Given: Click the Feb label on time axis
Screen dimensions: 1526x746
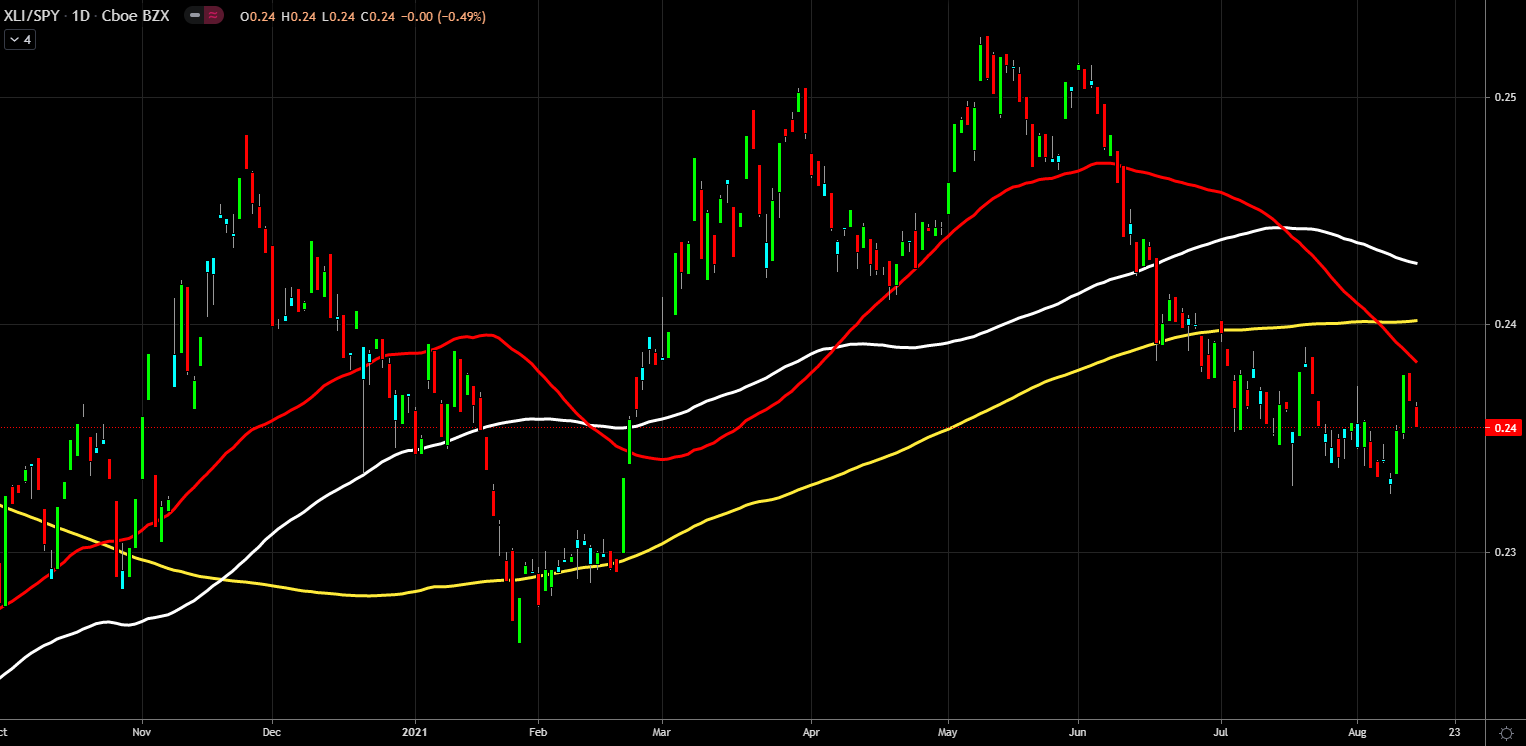Looking at the screenshot, I should tap(537, 732).
